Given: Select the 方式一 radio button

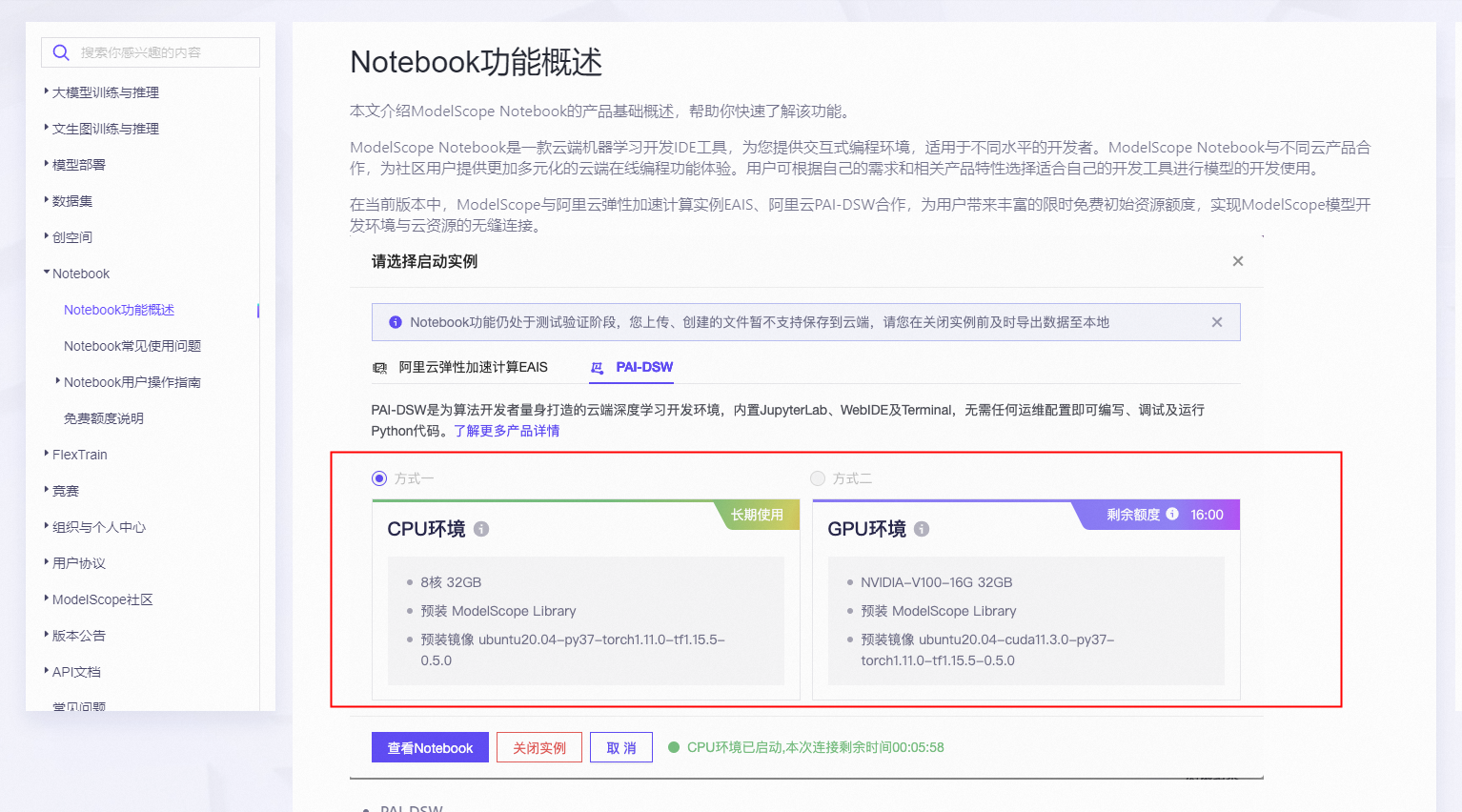Looking at the screenshot, I should coord(378,477).
